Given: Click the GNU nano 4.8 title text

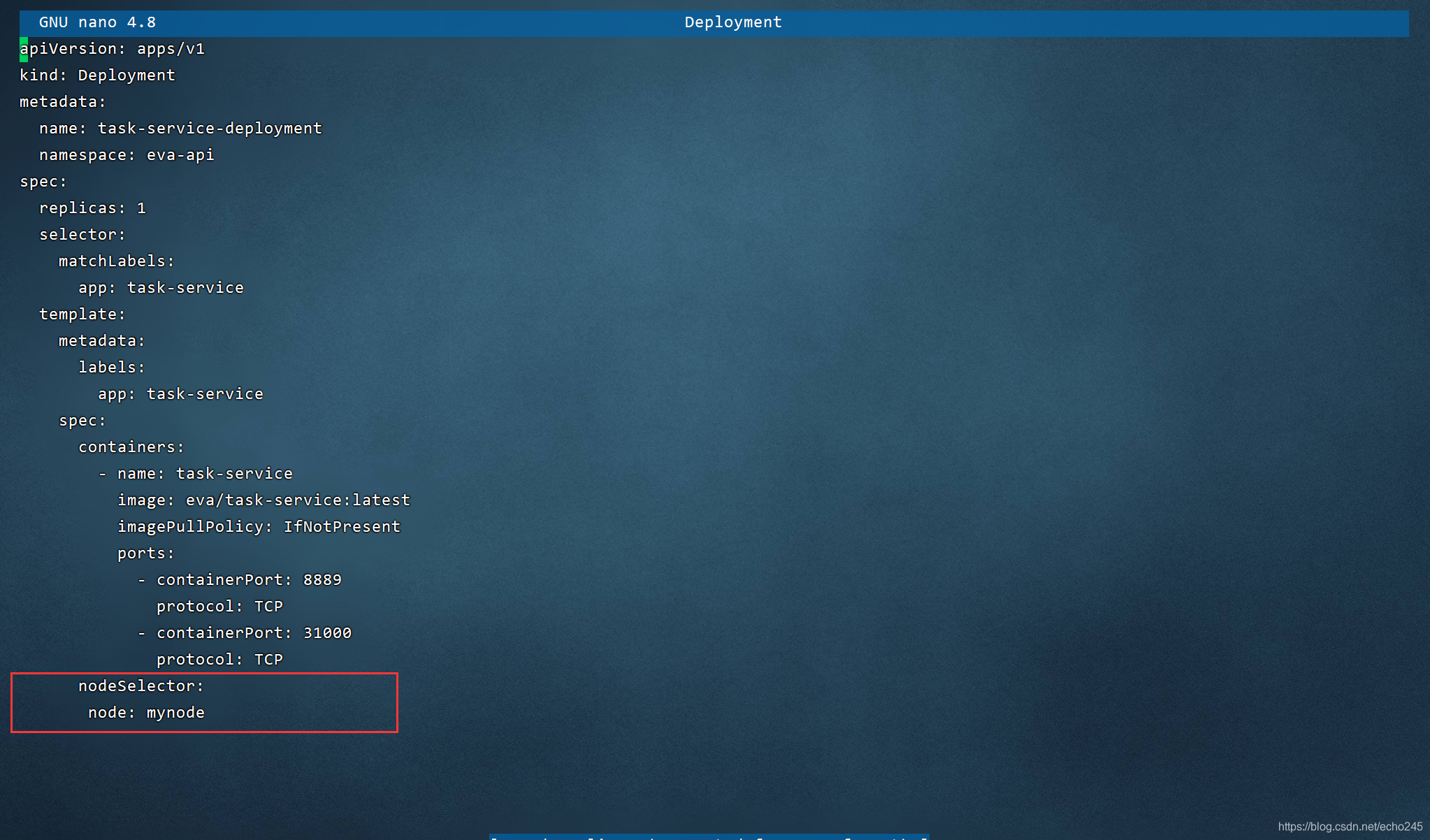Looking at the screenshot, I should pos(97,22).
